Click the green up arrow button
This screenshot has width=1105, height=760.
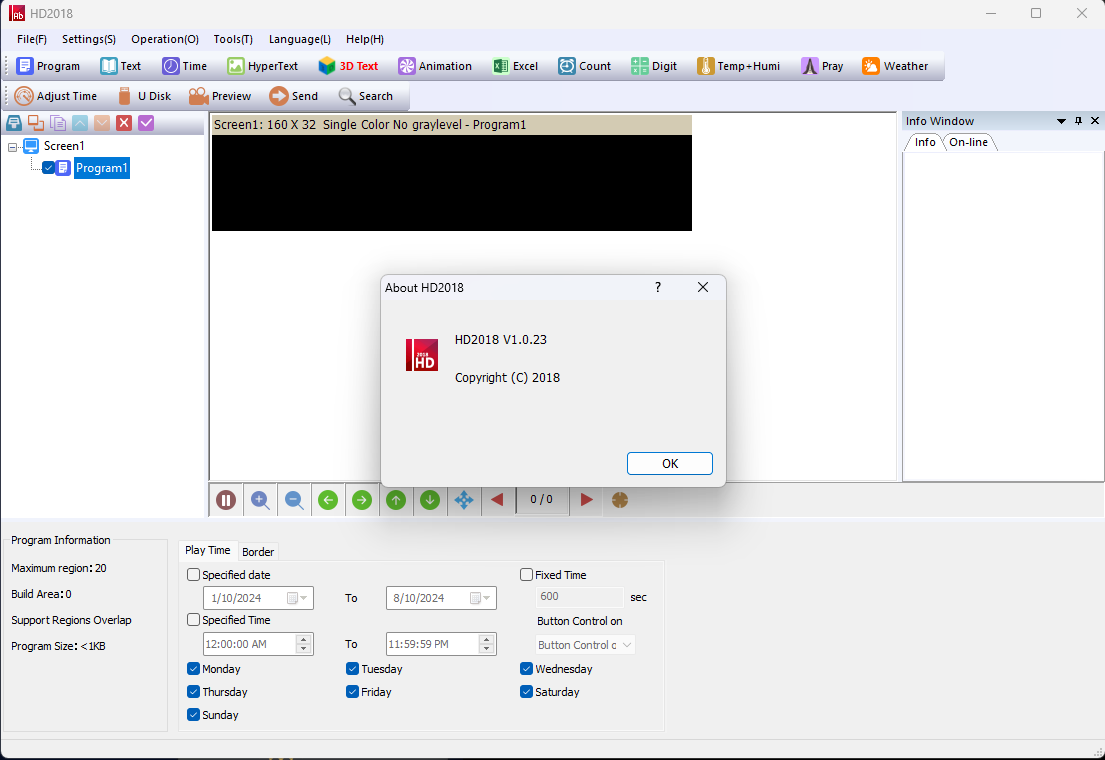click(x=396, y=500)
